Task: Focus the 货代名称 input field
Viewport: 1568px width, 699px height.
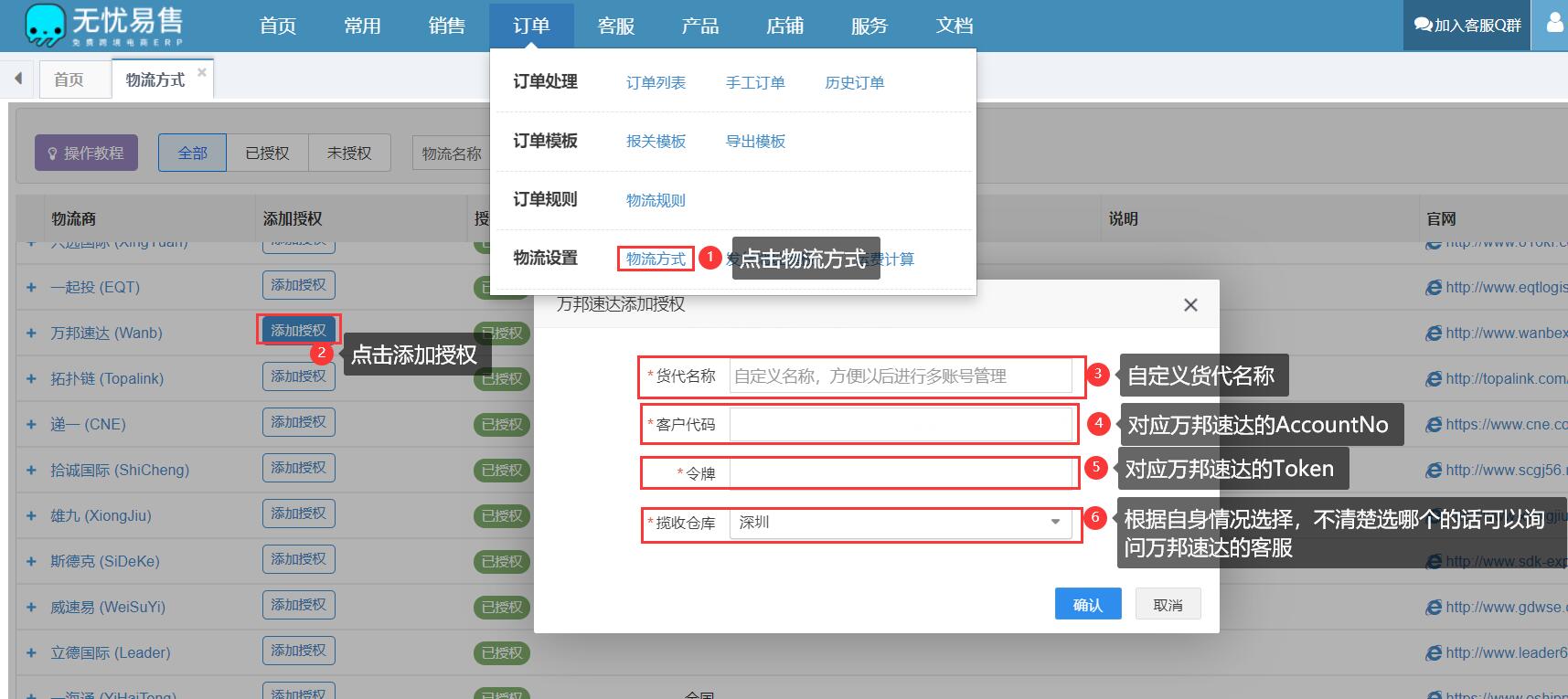Action: tap(901, 376)
